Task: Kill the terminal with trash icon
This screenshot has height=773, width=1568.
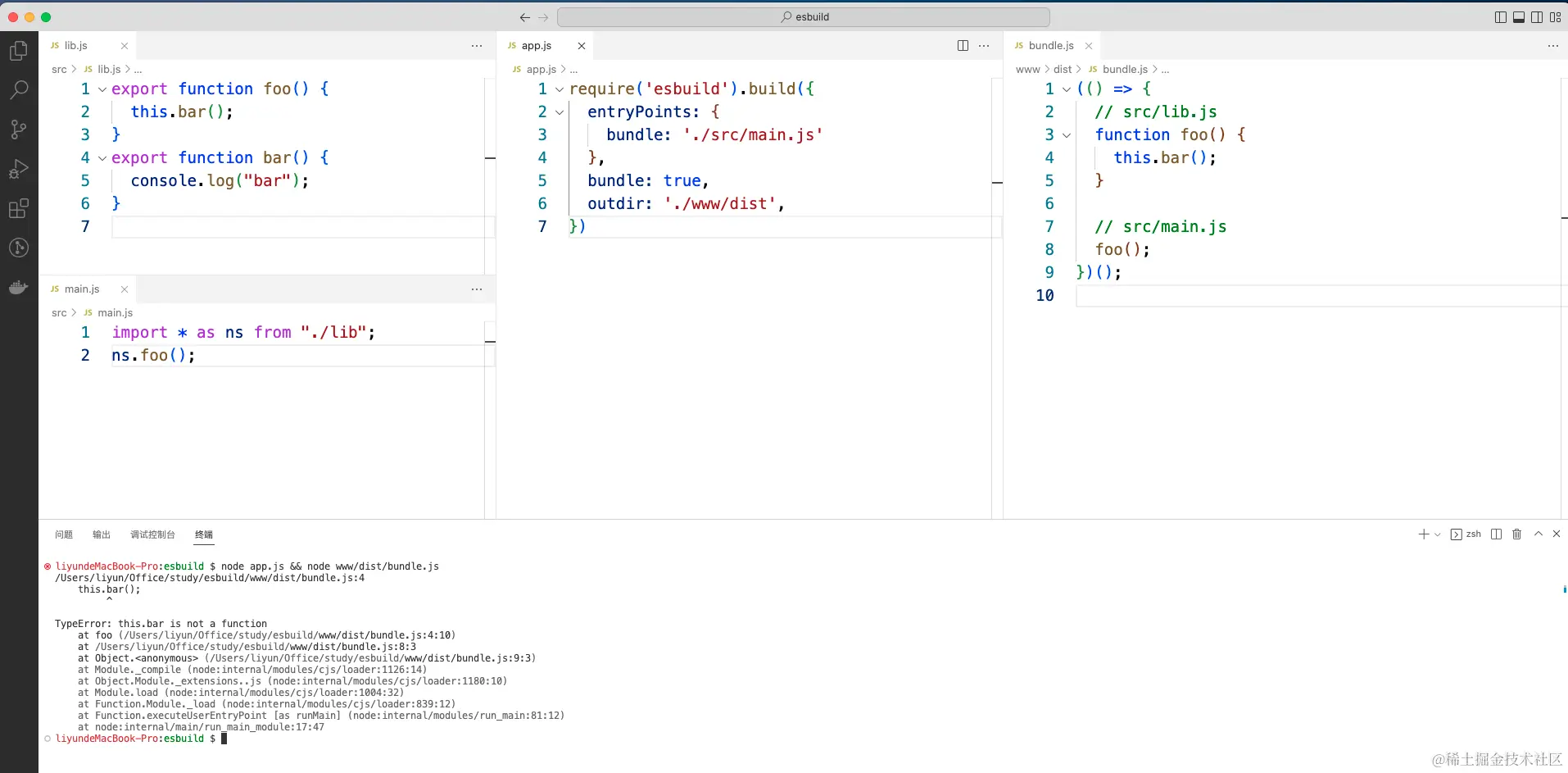Action: click(x=1516, y=534)
